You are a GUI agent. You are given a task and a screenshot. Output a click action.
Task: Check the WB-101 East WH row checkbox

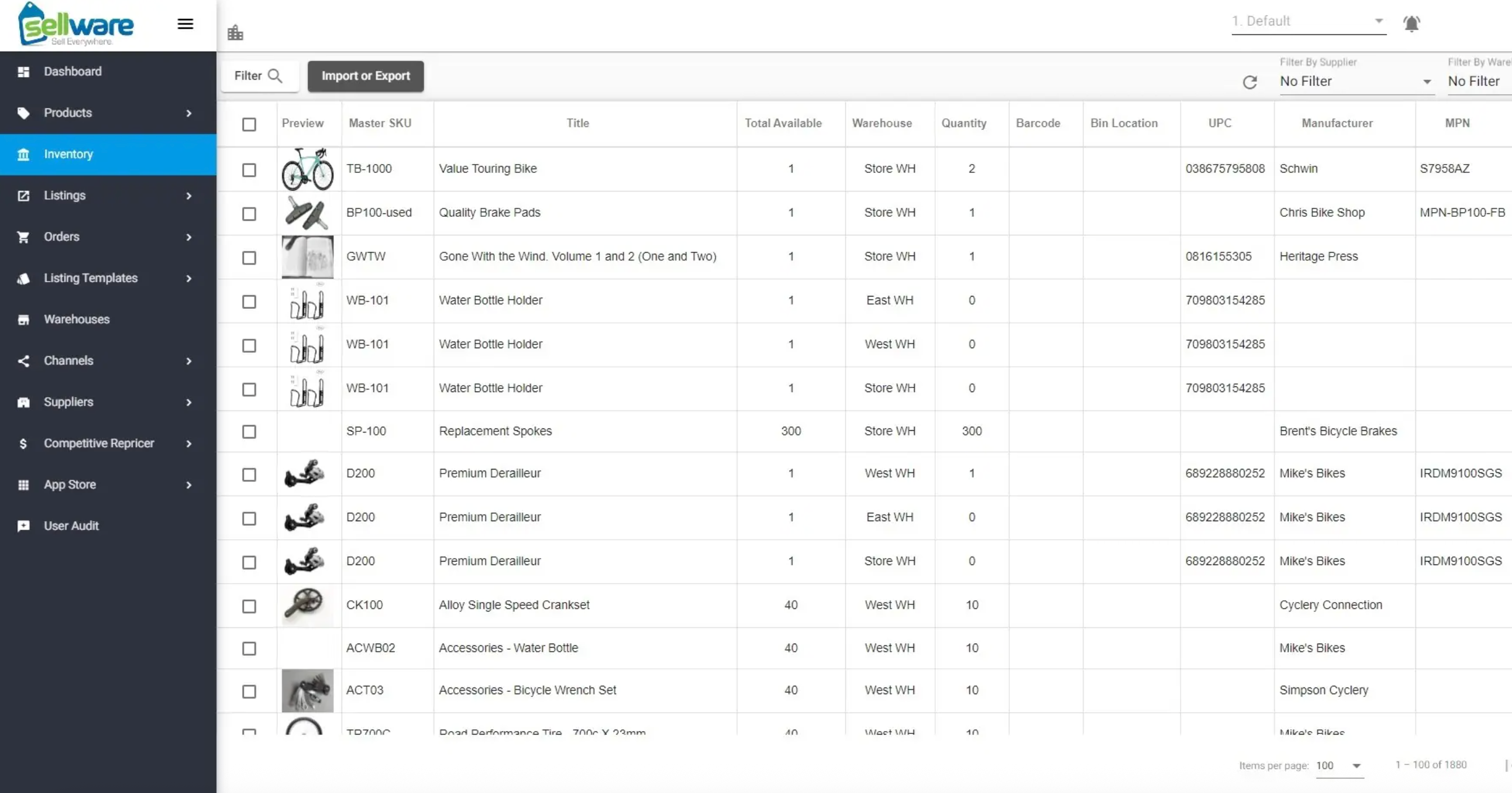coord(249,302)
